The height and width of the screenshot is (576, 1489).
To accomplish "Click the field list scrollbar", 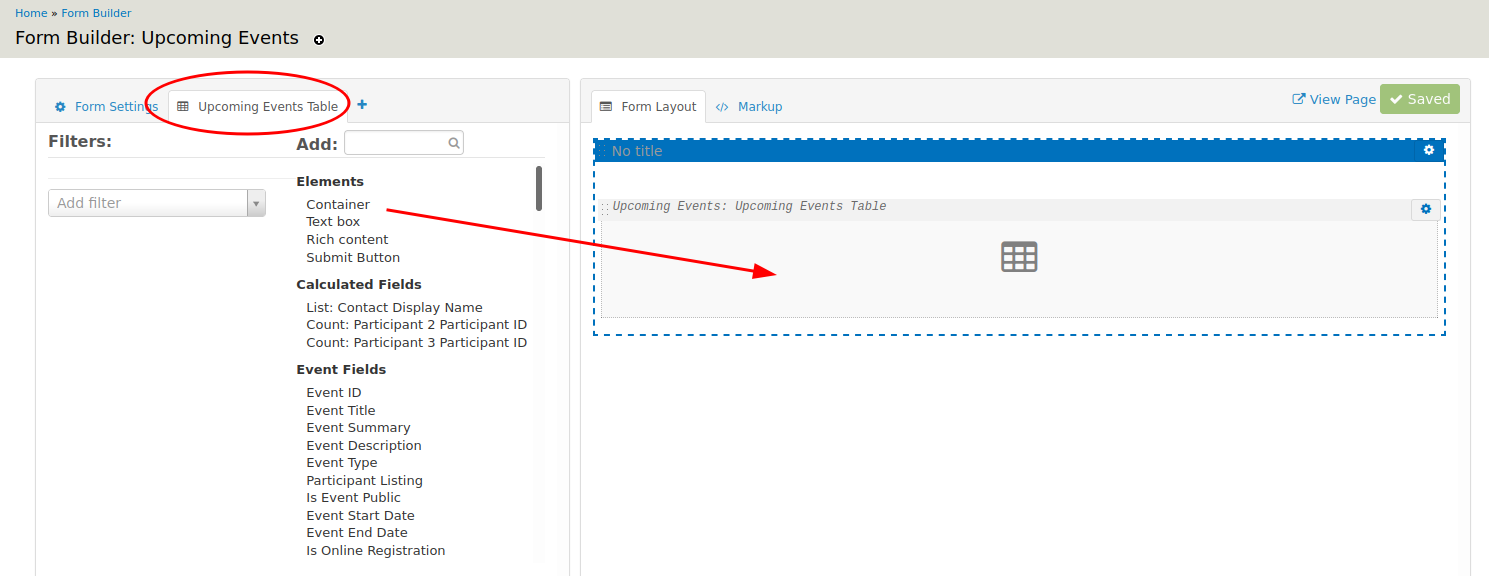I will pos(539,188).
